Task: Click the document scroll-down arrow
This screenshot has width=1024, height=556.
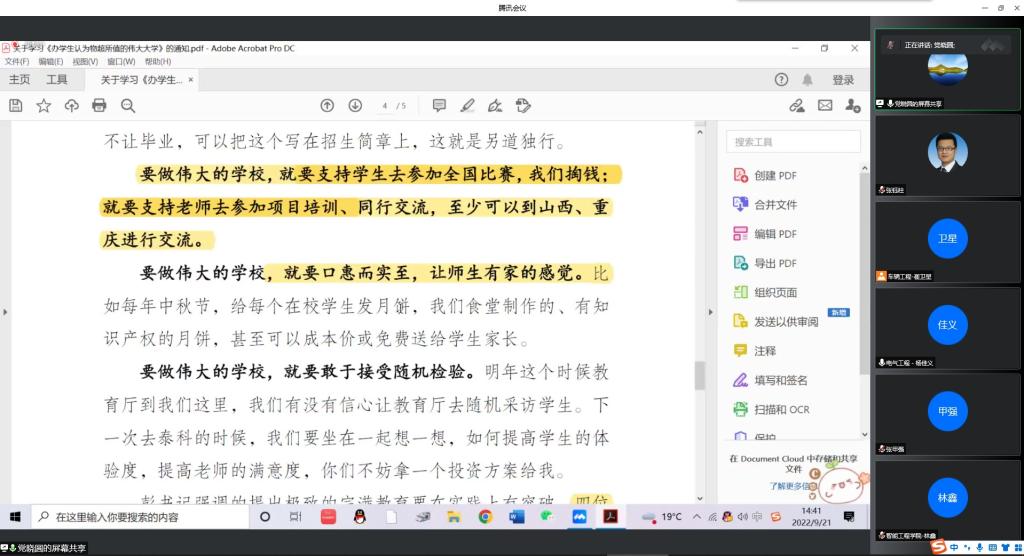Action: (x=700, y=498)
